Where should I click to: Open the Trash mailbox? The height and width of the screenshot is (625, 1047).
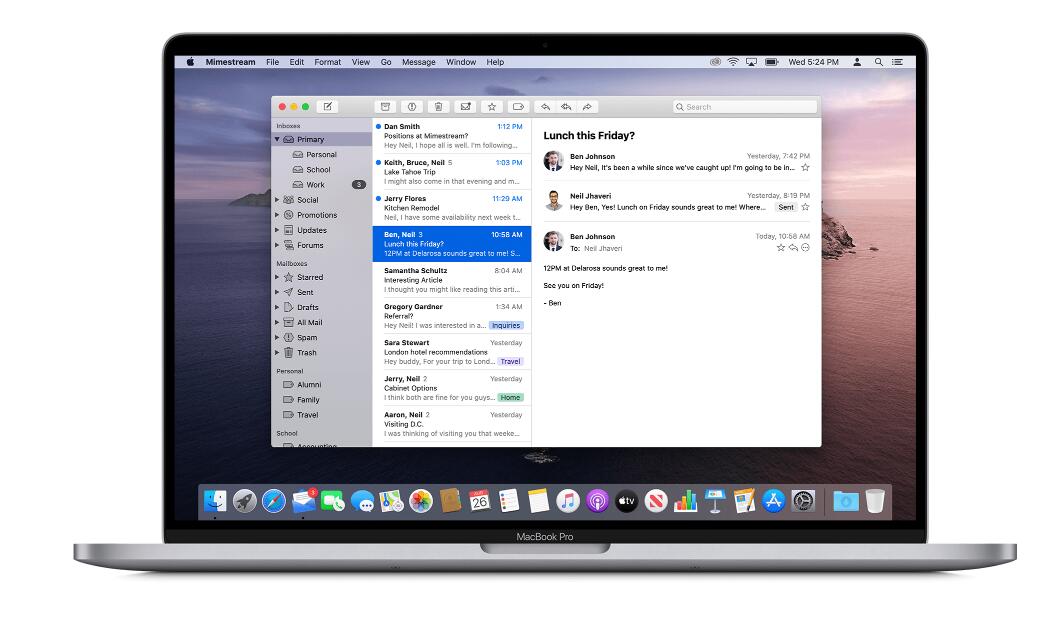322,353
